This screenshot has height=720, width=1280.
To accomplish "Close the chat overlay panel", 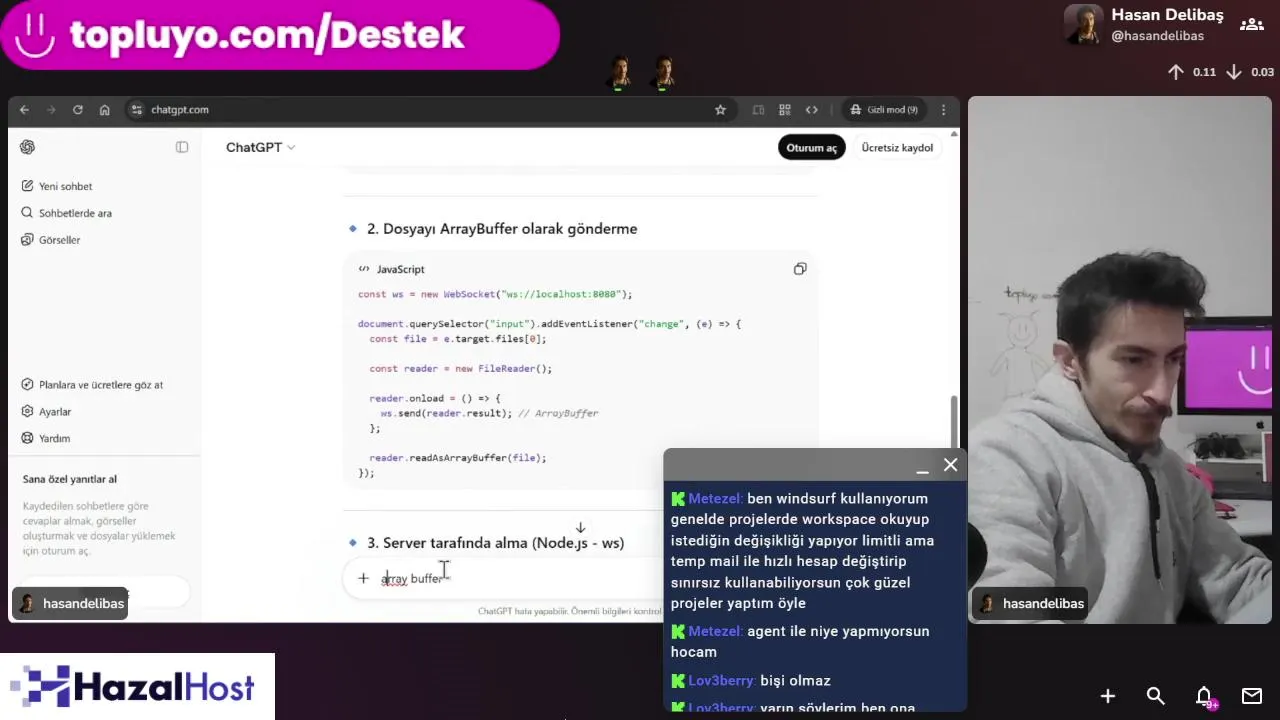I will (x=950, y=465).
